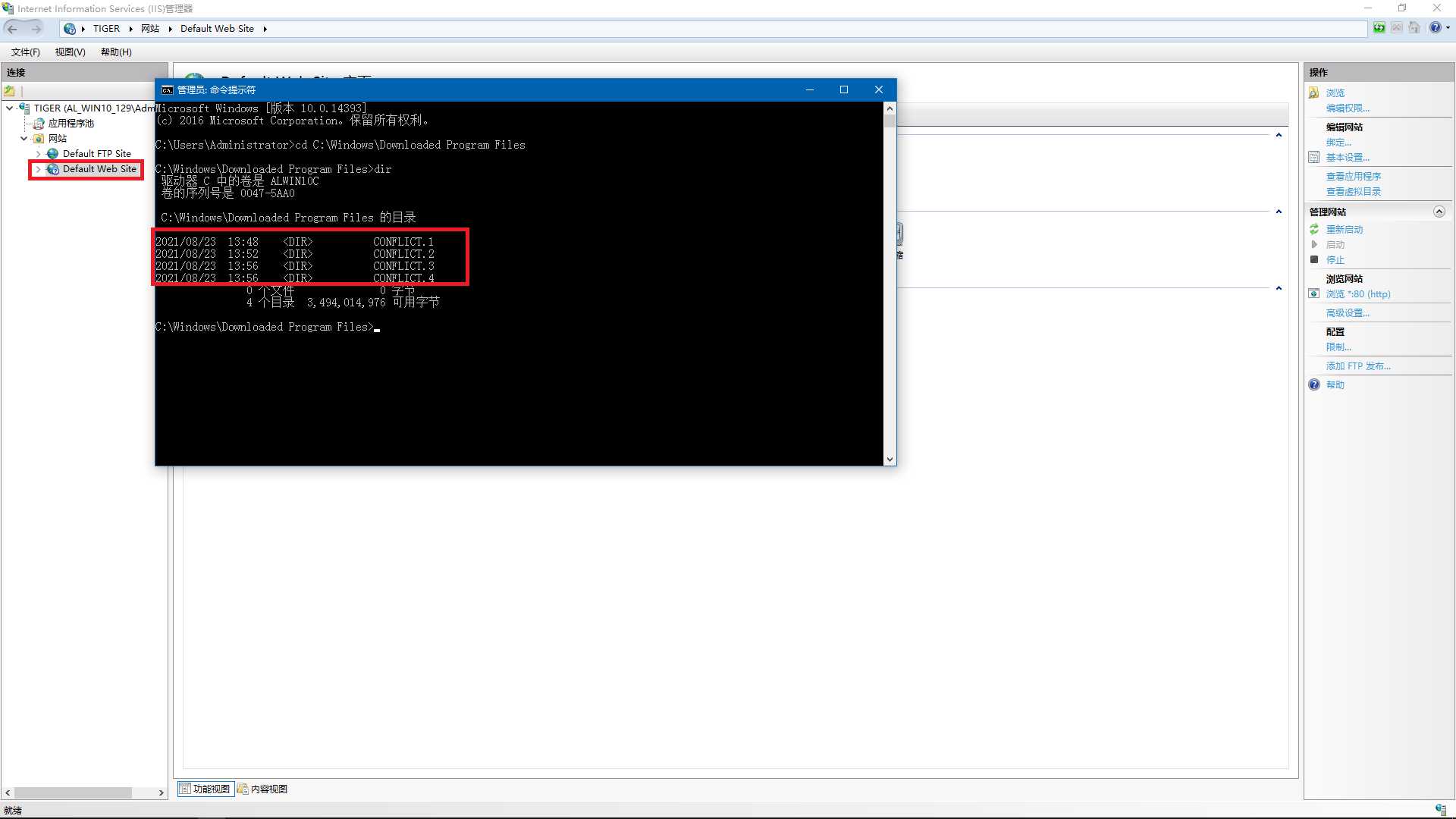Image resolution: width=1456 pixels, height=819 pixels.
Task: Click the 网站 folder icon in the tree
Action: pos(39,139)
